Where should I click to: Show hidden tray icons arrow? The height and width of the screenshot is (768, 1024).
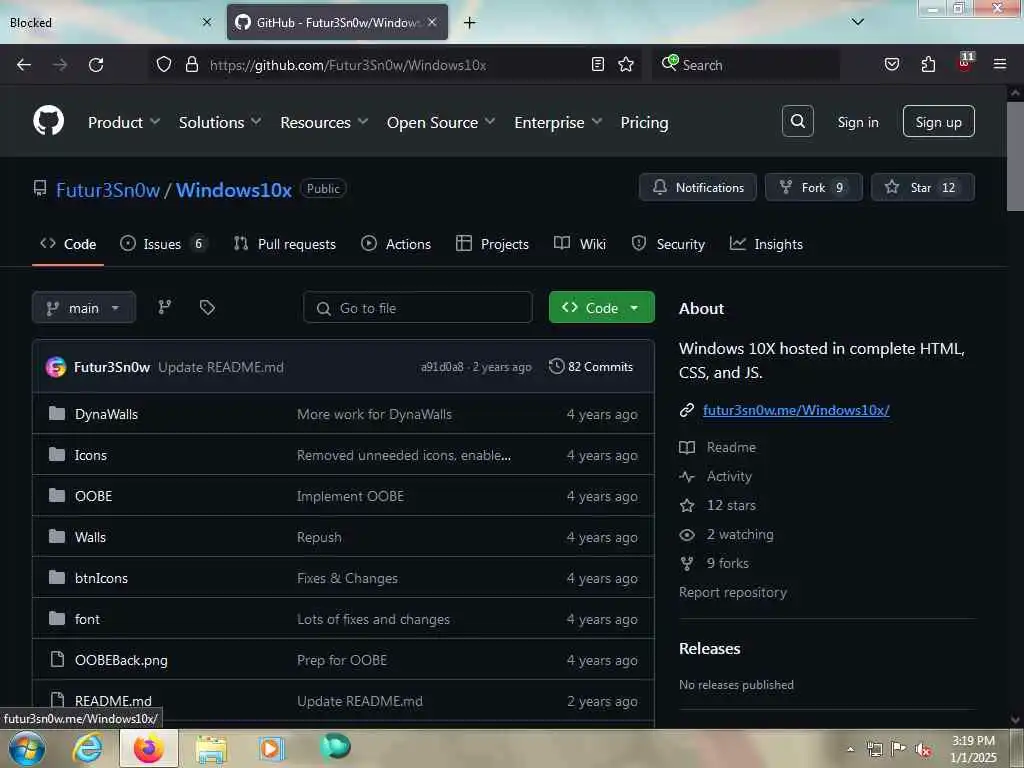[850, 749]
